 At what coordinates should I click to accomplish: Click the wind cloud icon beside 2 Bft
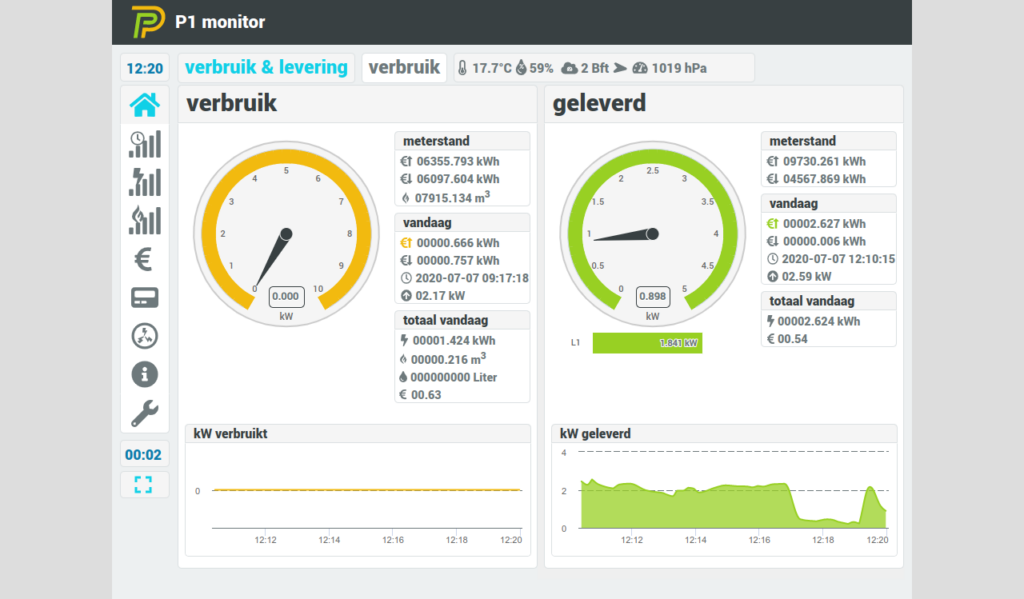[569, 68]
